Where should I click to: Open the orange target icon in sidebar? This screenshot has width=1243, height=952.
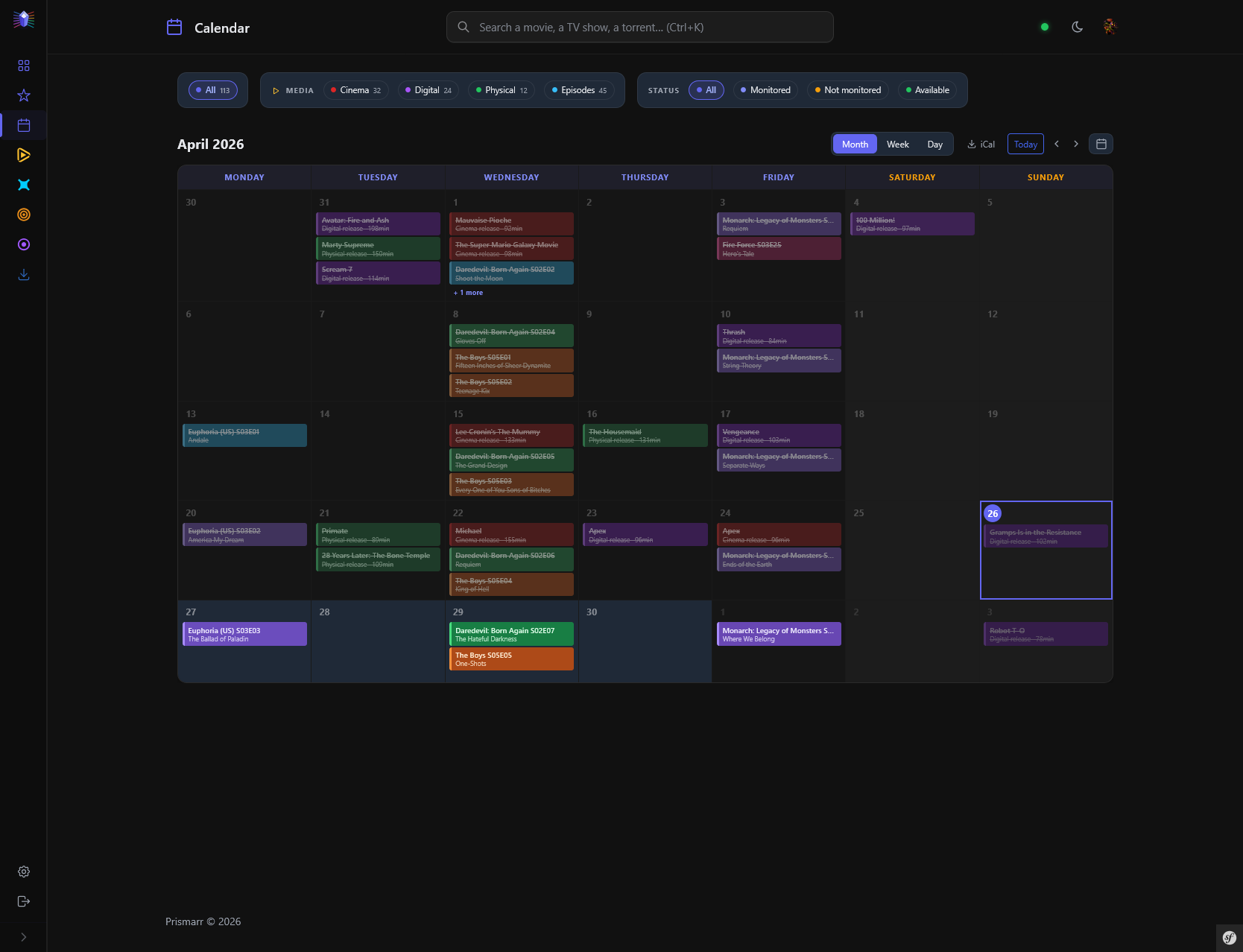24,215
